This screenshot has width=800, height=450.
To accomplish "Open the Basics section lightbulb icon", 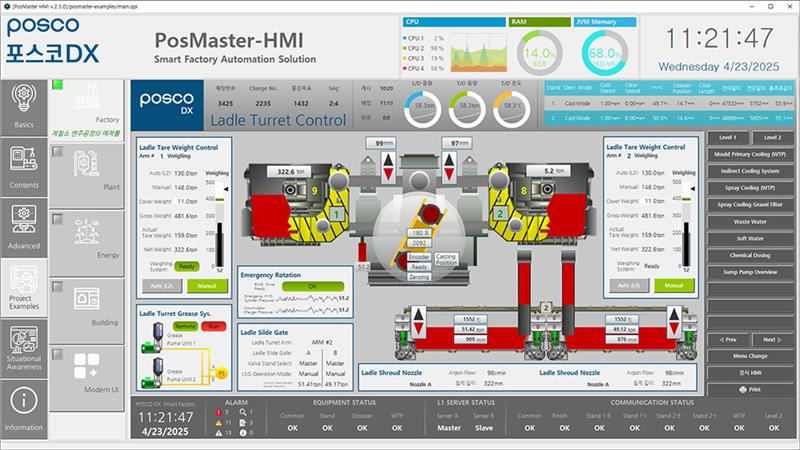I will [23, 98].
